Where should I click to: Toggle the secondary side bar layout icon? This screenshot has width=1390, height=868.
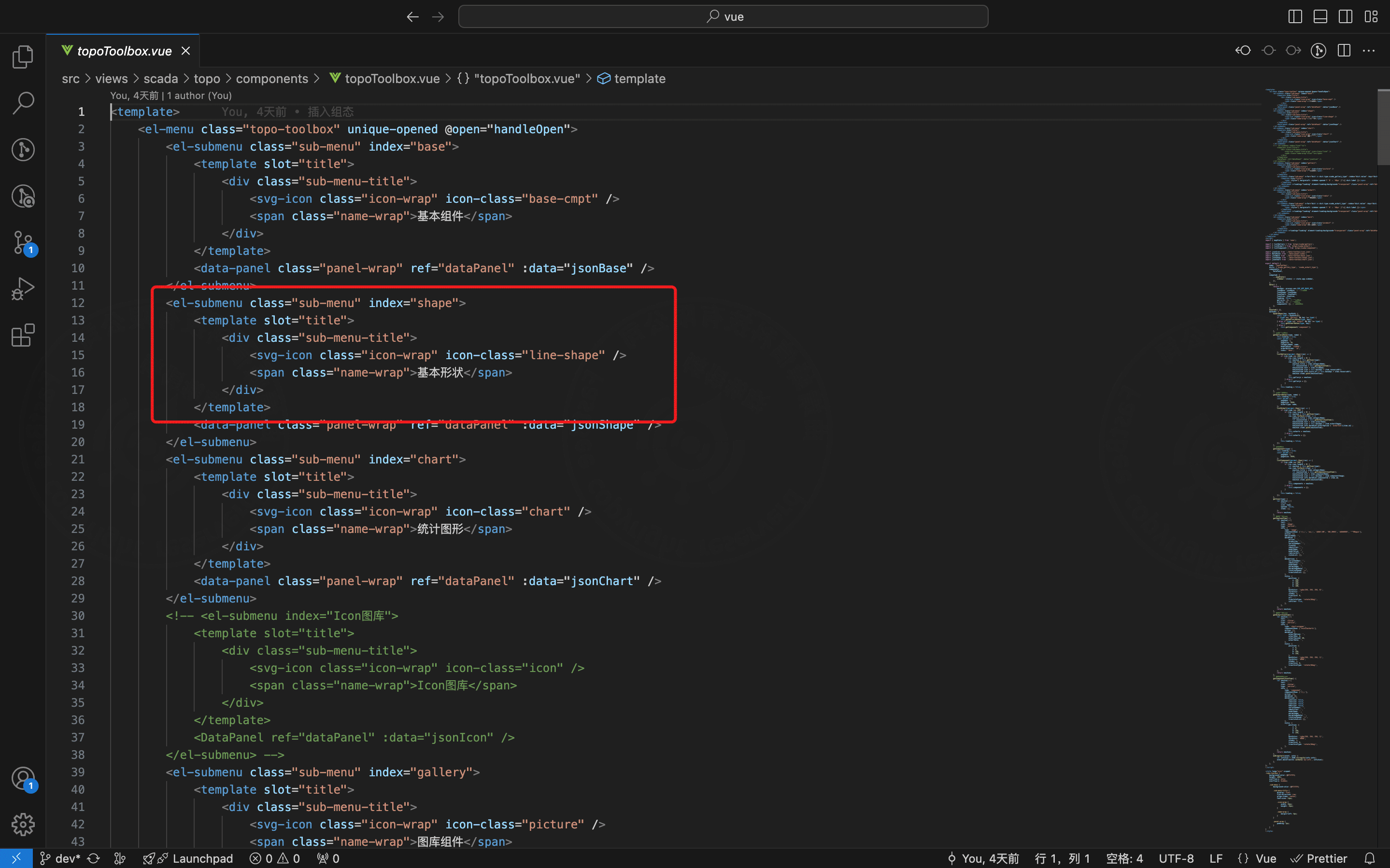click(1345, 16)
